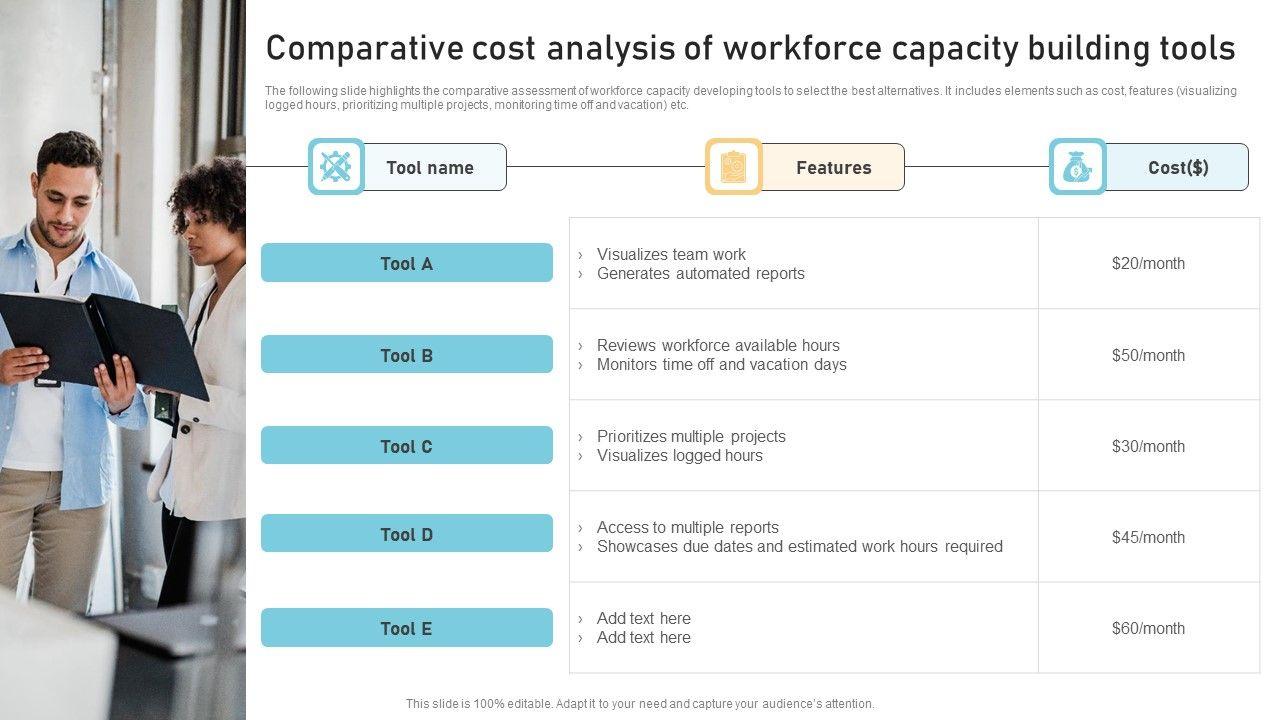The width and height of the screenshot is (1280, 720).
Task: Select the $30/month cost cell
Action: [1148, 446]
